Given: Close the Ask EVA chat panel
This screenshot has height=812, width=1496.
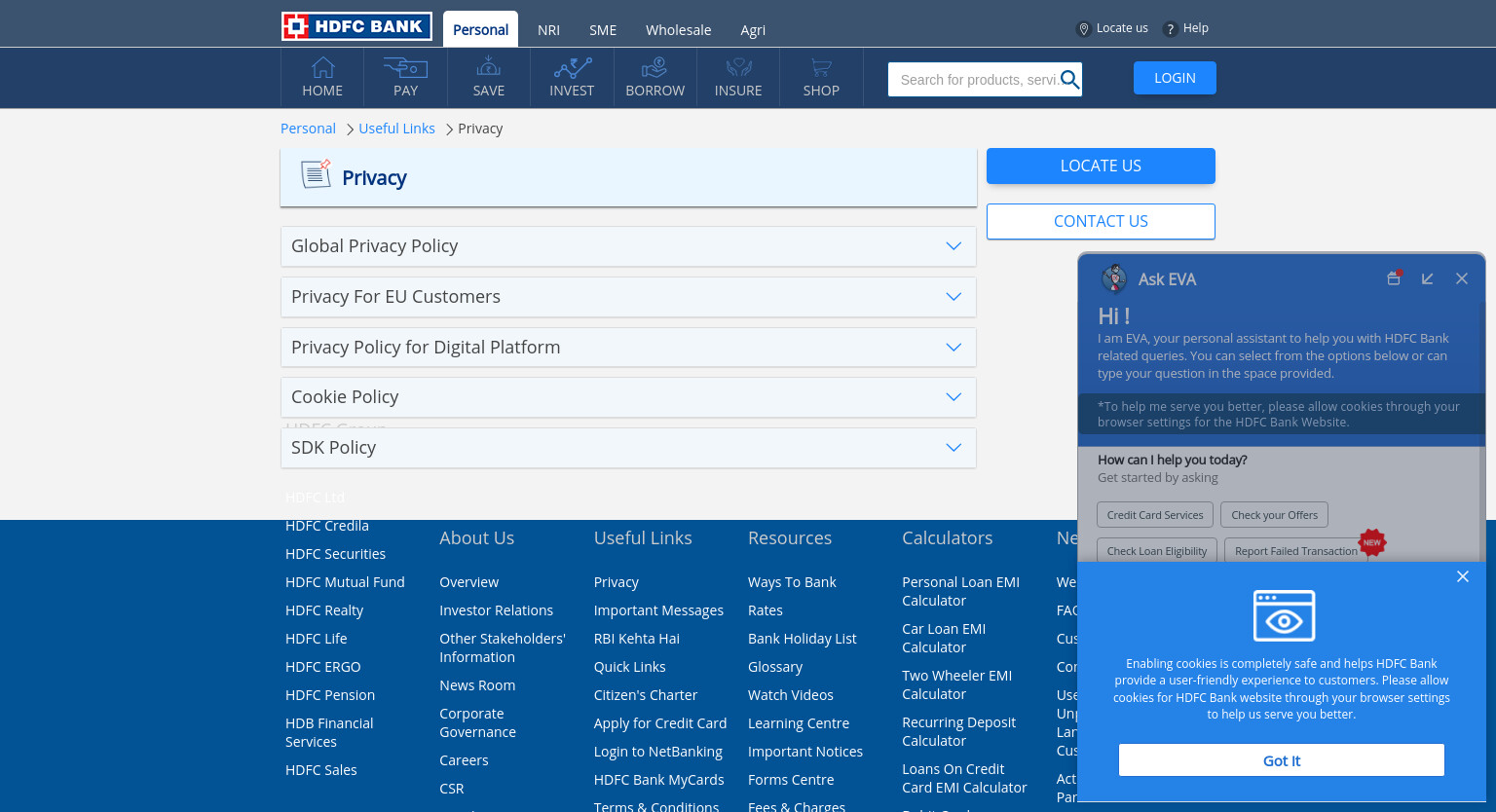Looking at the screenshot, I should tap(1462, 278).
